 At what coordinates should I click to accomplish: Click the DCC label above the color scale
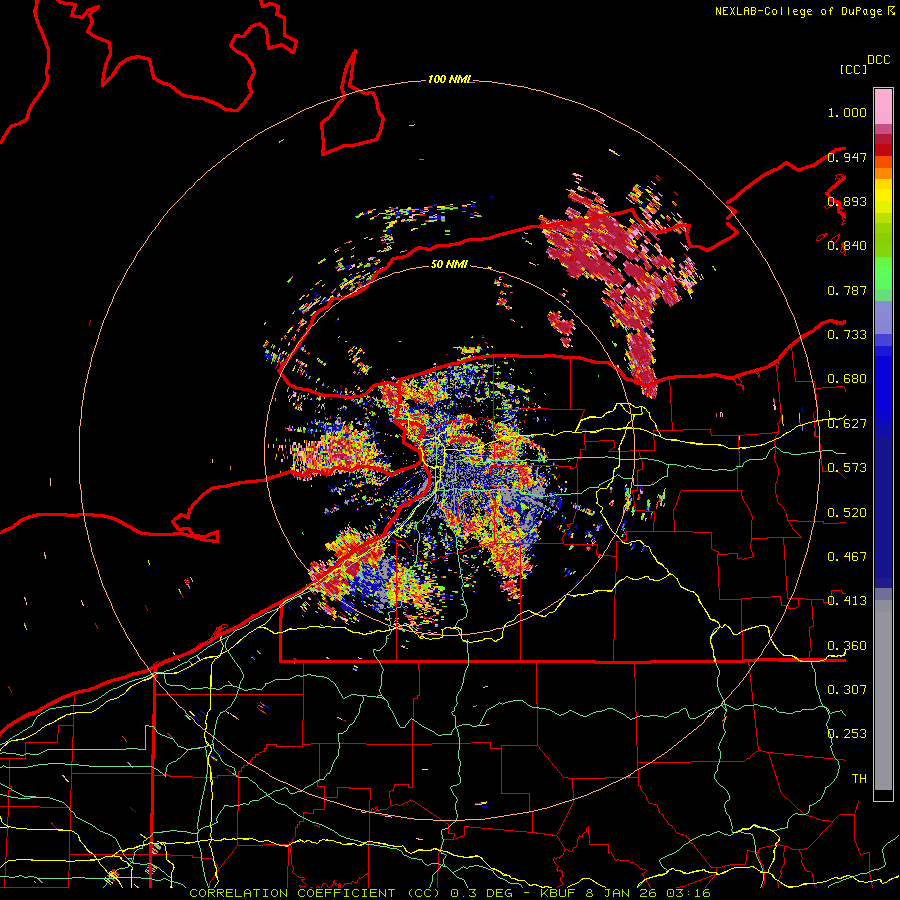[878, 60]
